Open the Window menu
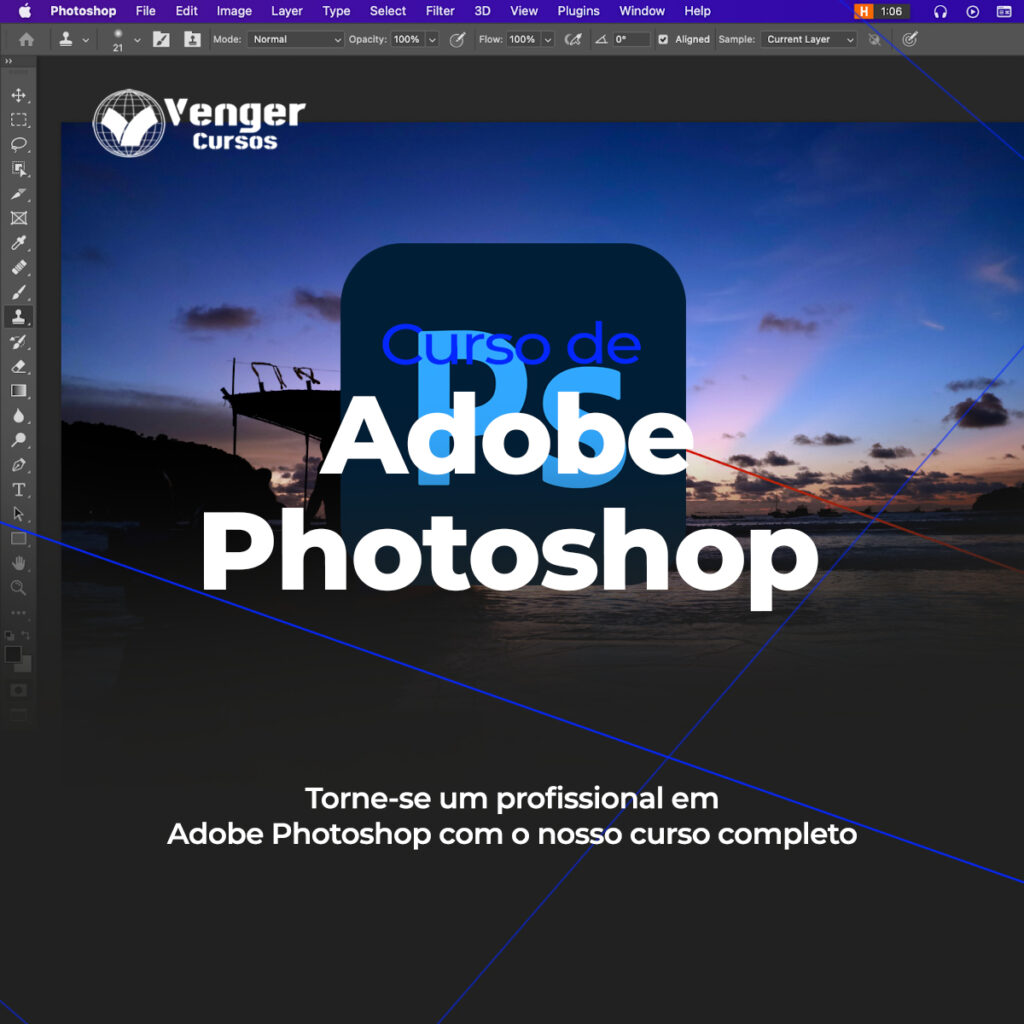 (x=641, y=11)
